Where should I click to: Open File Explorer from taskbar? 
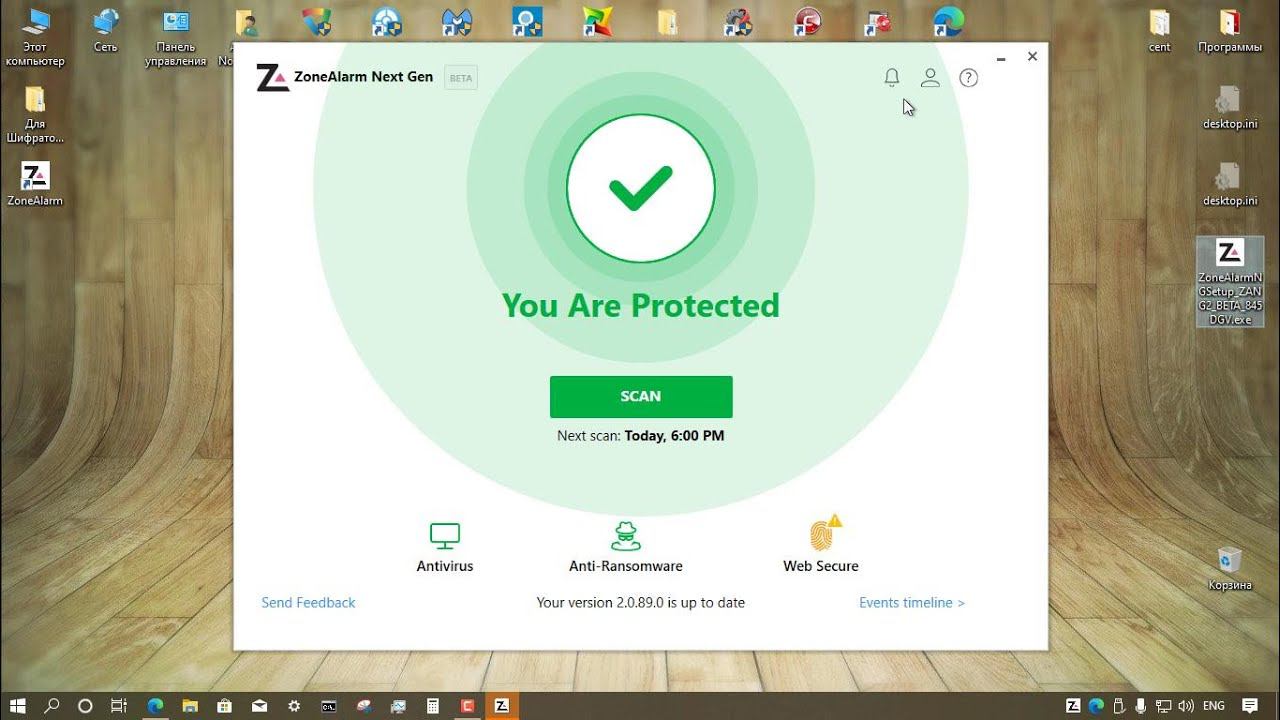point(190,706)
